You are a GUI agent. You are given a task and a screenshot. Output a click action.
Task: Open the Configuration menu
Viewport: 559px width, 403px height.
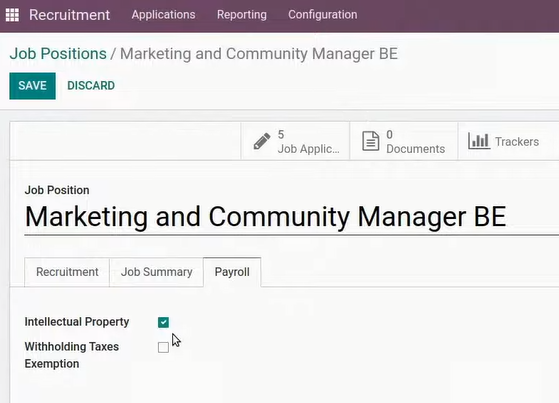(x=323, y=15)
